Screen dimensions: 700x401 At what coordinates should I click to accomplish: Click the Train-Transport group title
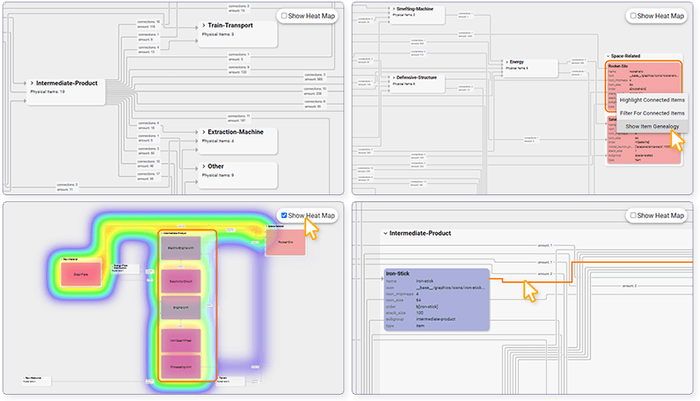tap(230, 25)
